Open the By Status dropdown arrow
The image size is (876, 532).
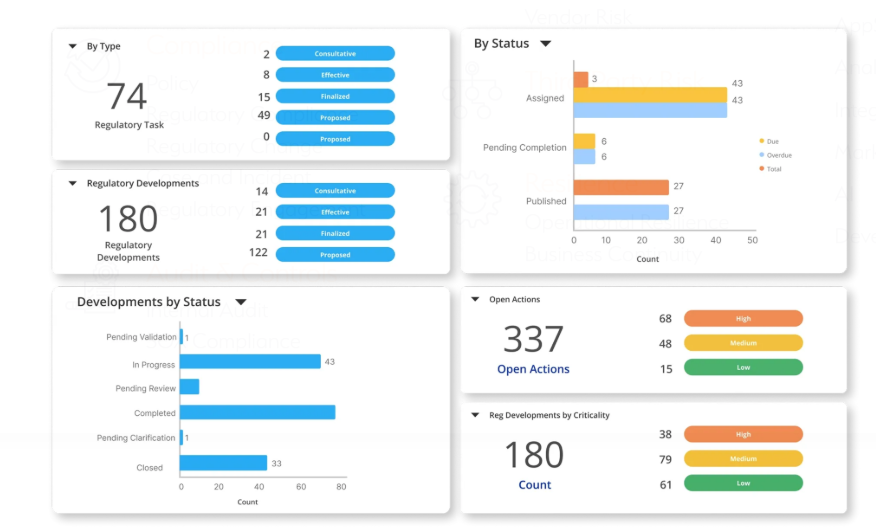[x=545, y=44]
